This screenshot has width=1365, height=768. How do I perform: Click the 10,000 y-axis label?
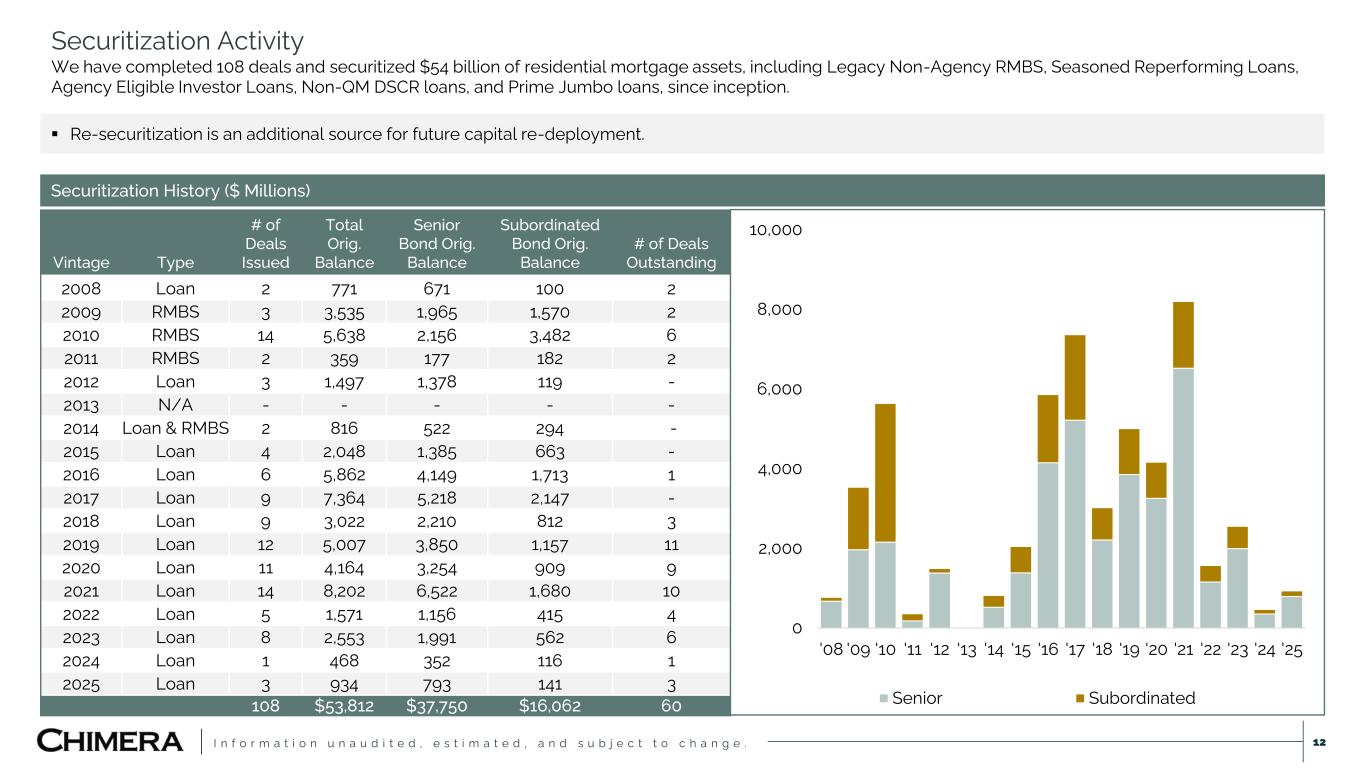tap(775, 230)
